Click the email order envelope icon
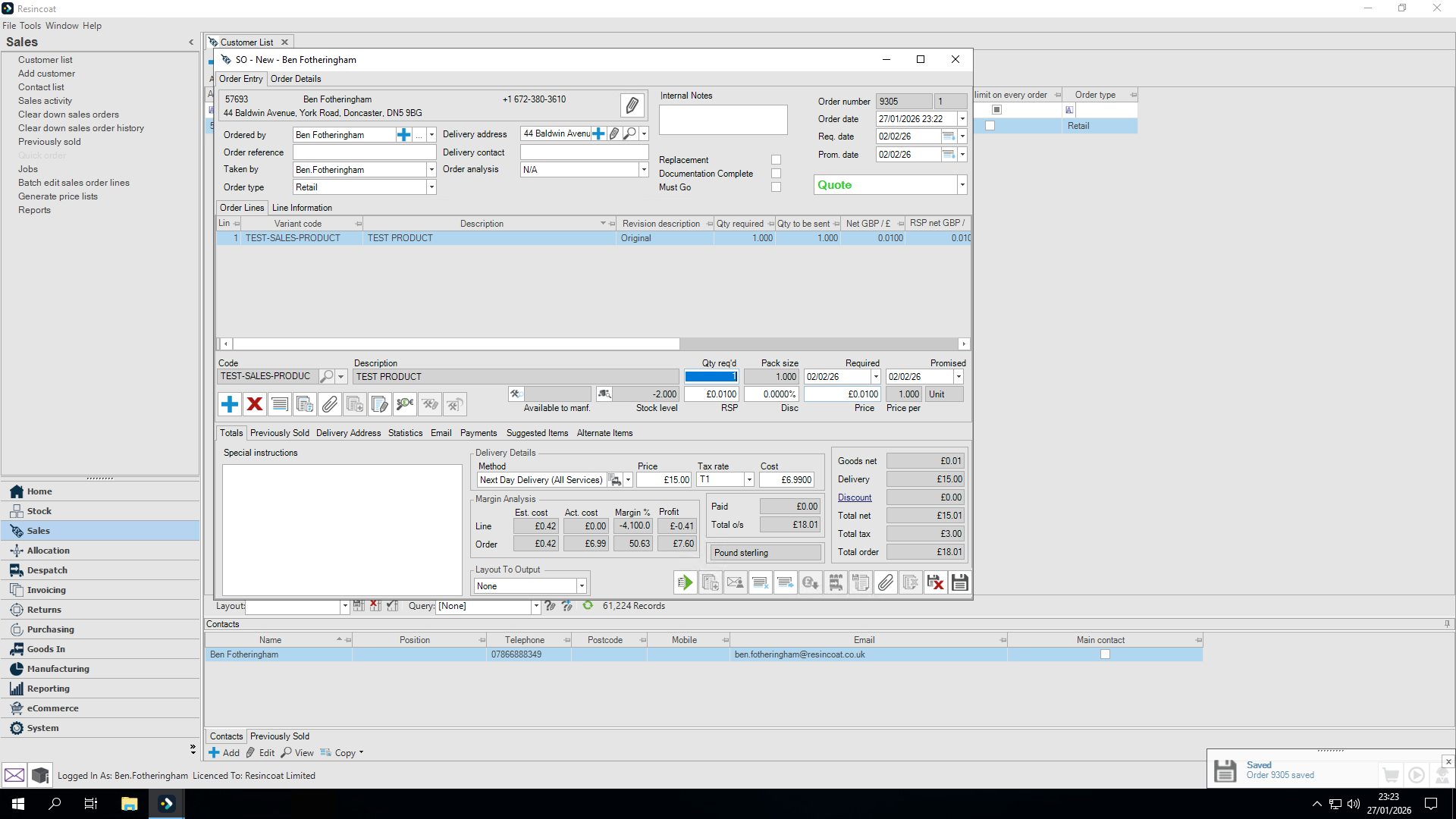Viewport: 1456px width, 819px height. tap(735, 582)
